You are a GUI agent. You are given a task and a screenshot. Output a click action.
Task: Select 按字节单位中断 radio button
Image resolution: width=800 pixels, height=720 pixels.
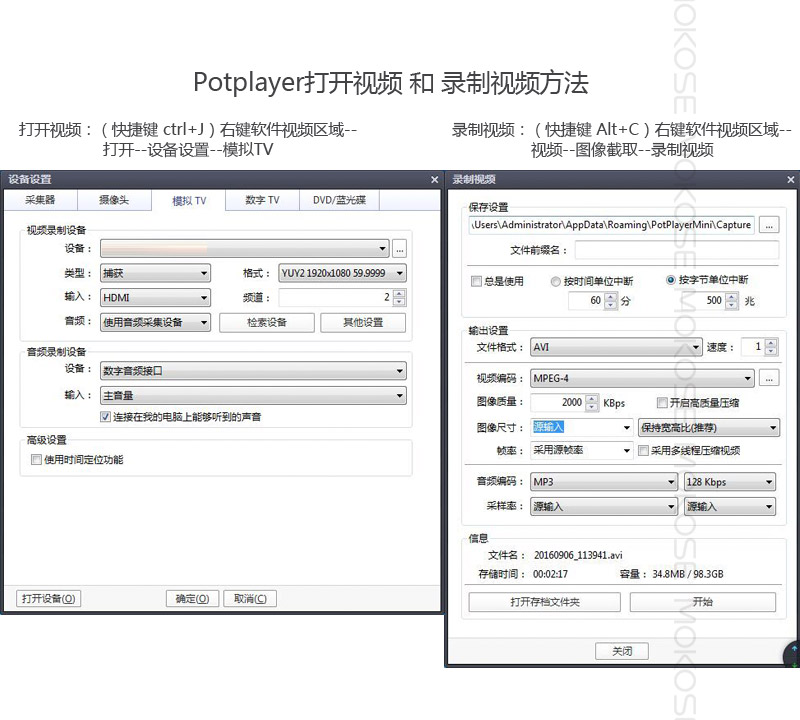(x=671, y=280)
